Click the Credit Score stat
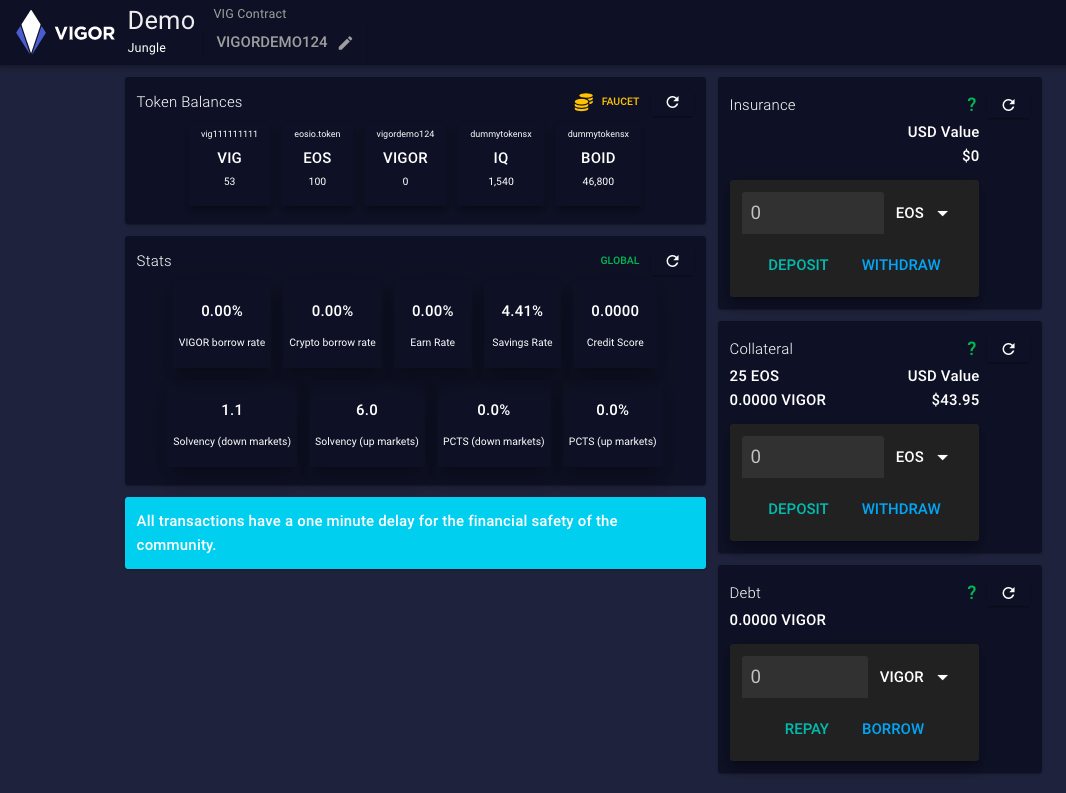Viewport: 1066px width, 793px height. 615,326
